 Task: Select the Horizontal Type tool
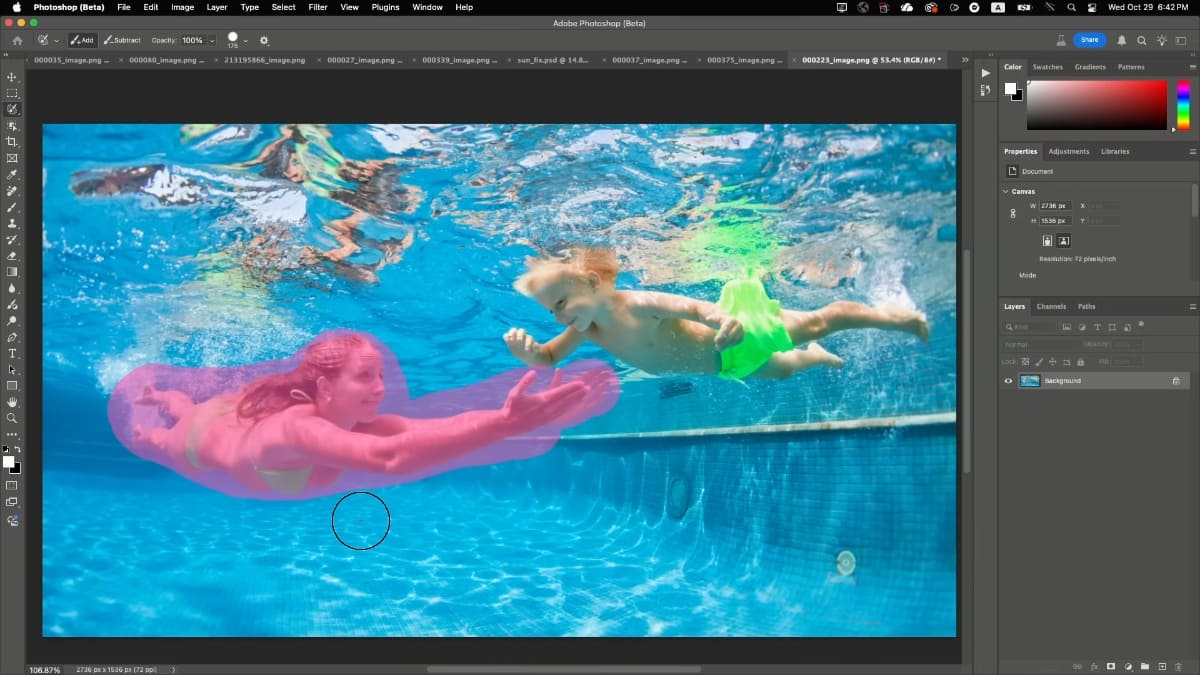click(x=12, y=353)
